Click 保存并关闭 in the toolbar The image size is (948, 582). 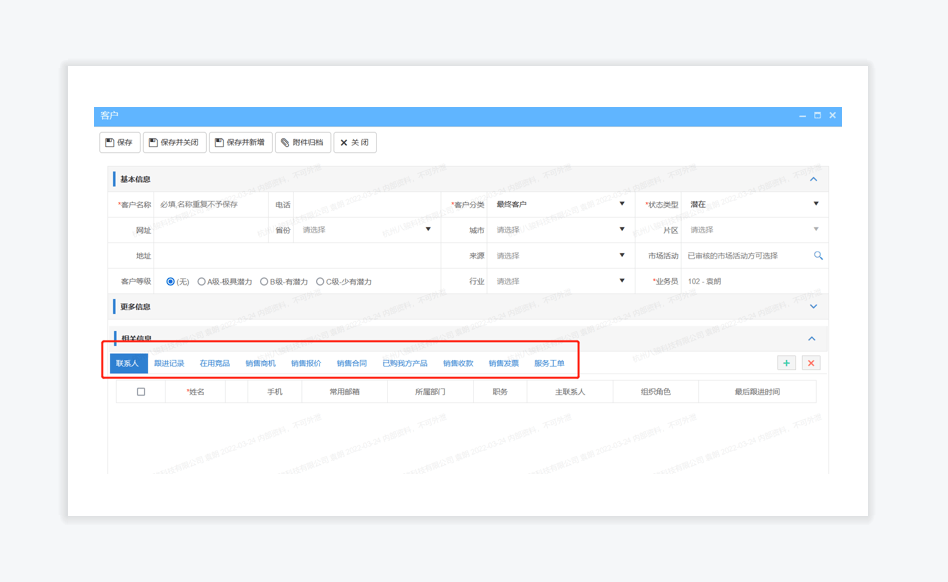(174, 143)
